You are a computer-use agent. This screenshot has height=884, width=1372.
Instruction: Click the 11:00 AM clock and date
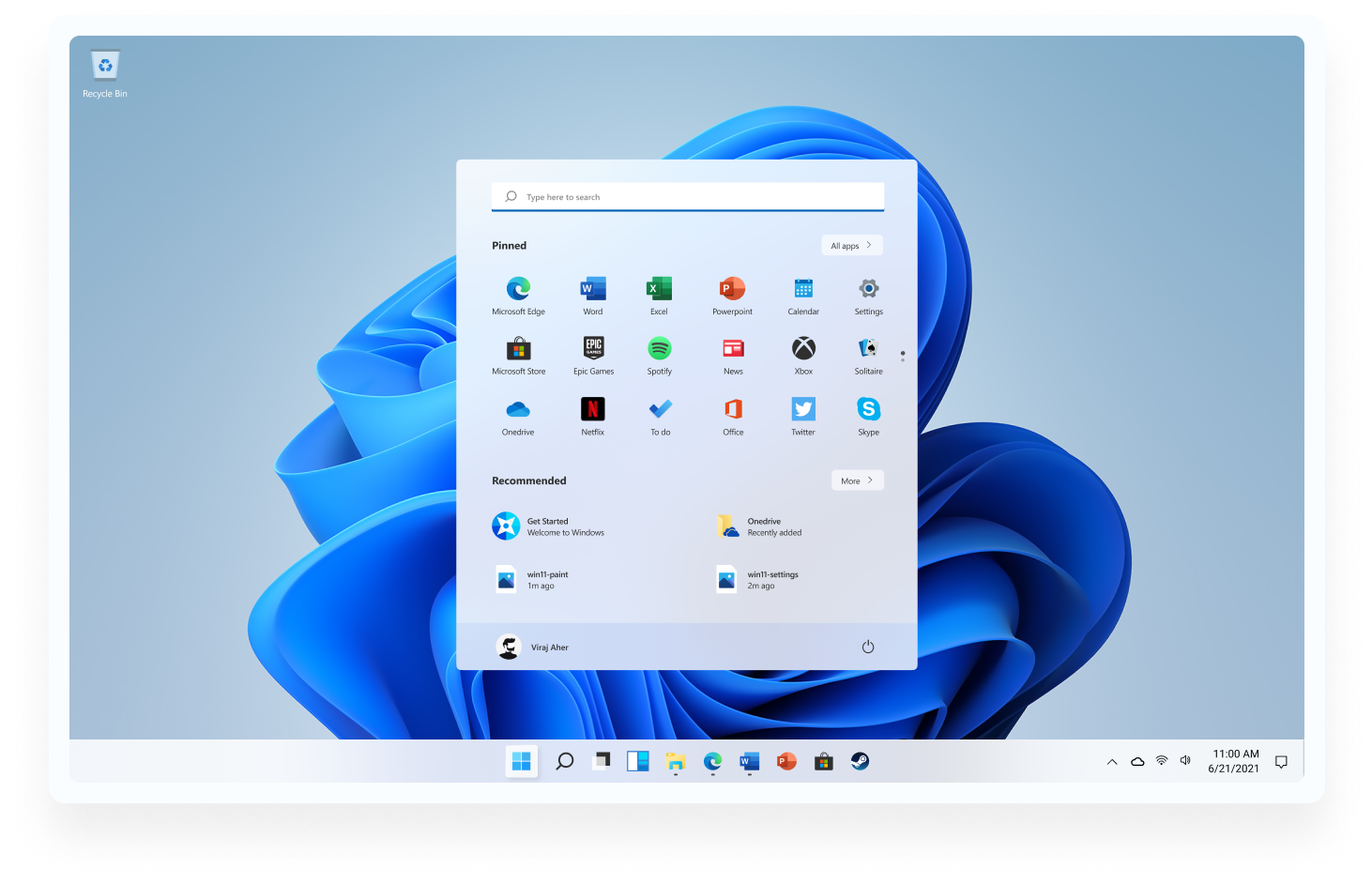pyautogui.click(x=1234, y=761)
